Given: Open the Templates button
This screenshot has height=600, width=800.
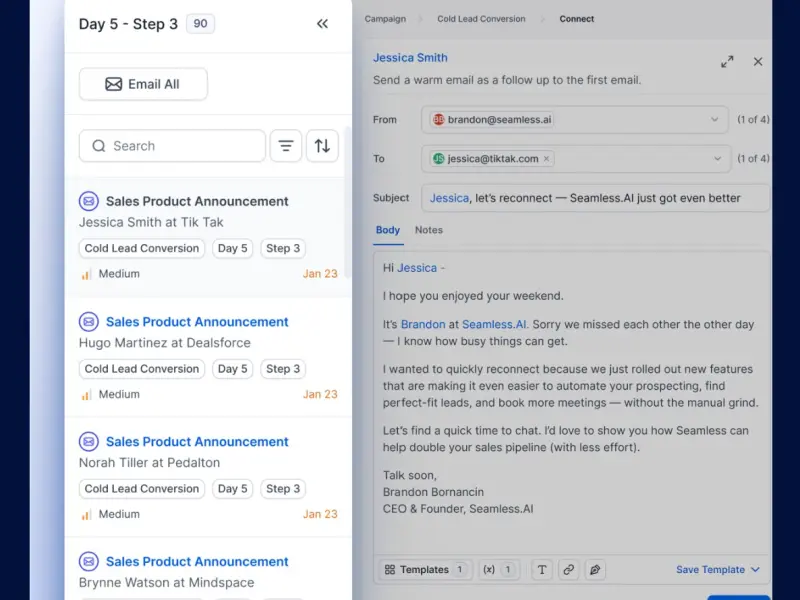Looking at the screenshot, I should [x=425, y=570].
